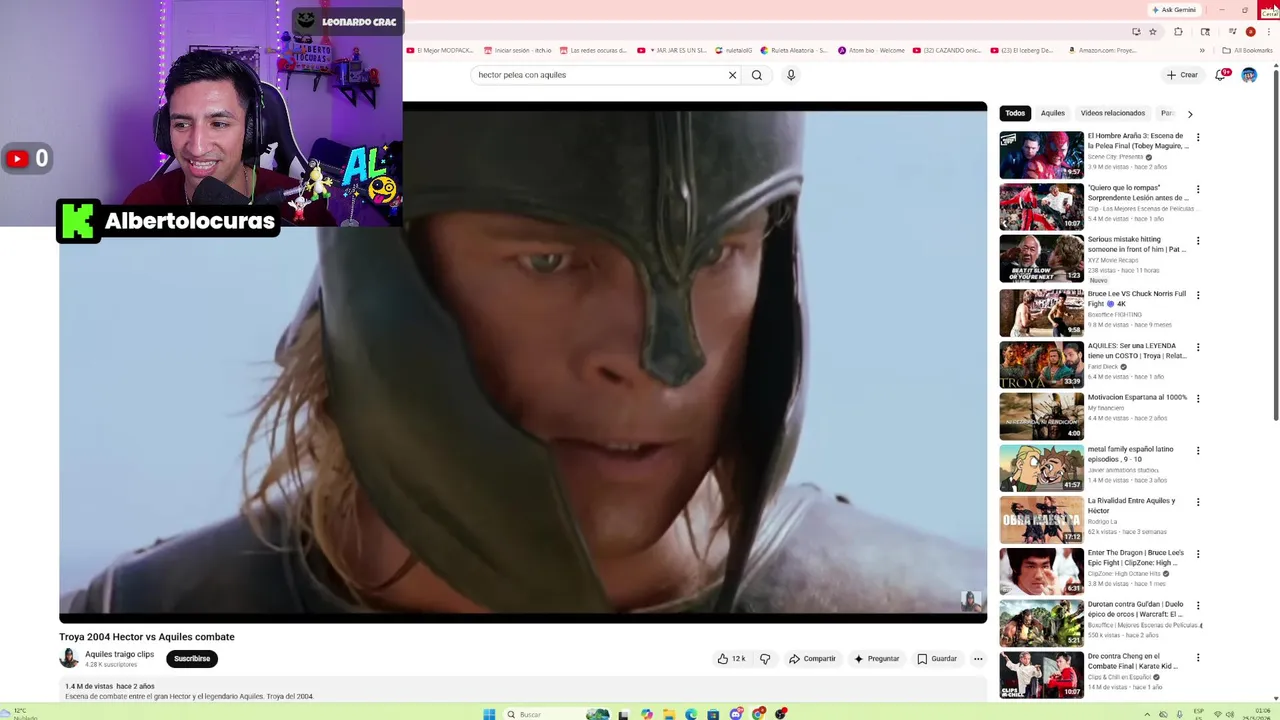Open Windows Start menu
This screenshot has width=1280, height=720.
pyautogui.click(x=489, y=714)
